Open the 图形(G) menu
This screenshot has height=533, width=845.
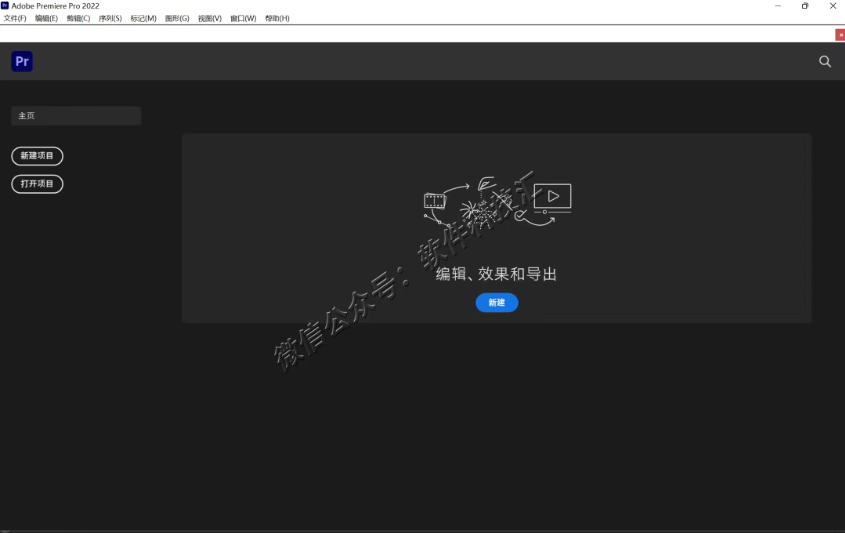(x=177, y=18)
